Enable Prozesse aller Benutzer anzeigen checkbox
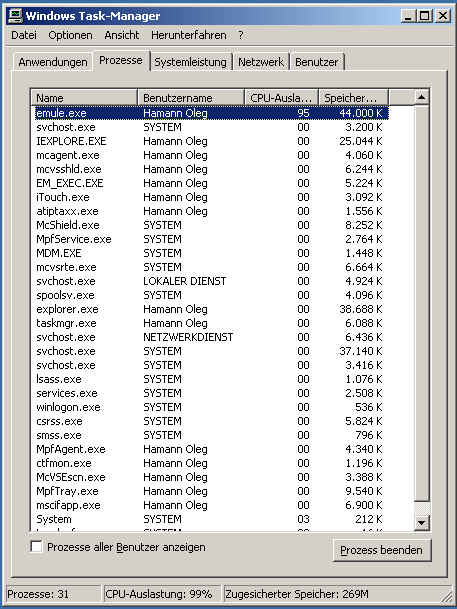The width and height of the screenshot is (457, 609). coord(36,546)
